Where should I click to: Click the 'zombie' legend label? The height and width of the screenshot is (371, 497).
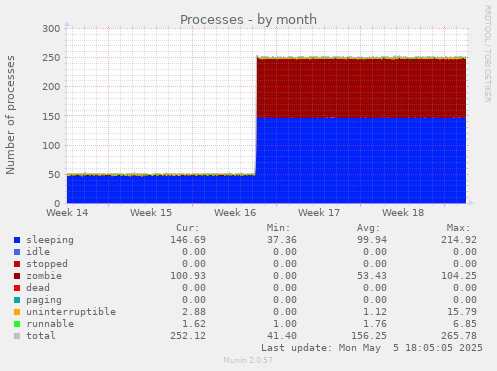pyautogui.click(x=44, y=276)
